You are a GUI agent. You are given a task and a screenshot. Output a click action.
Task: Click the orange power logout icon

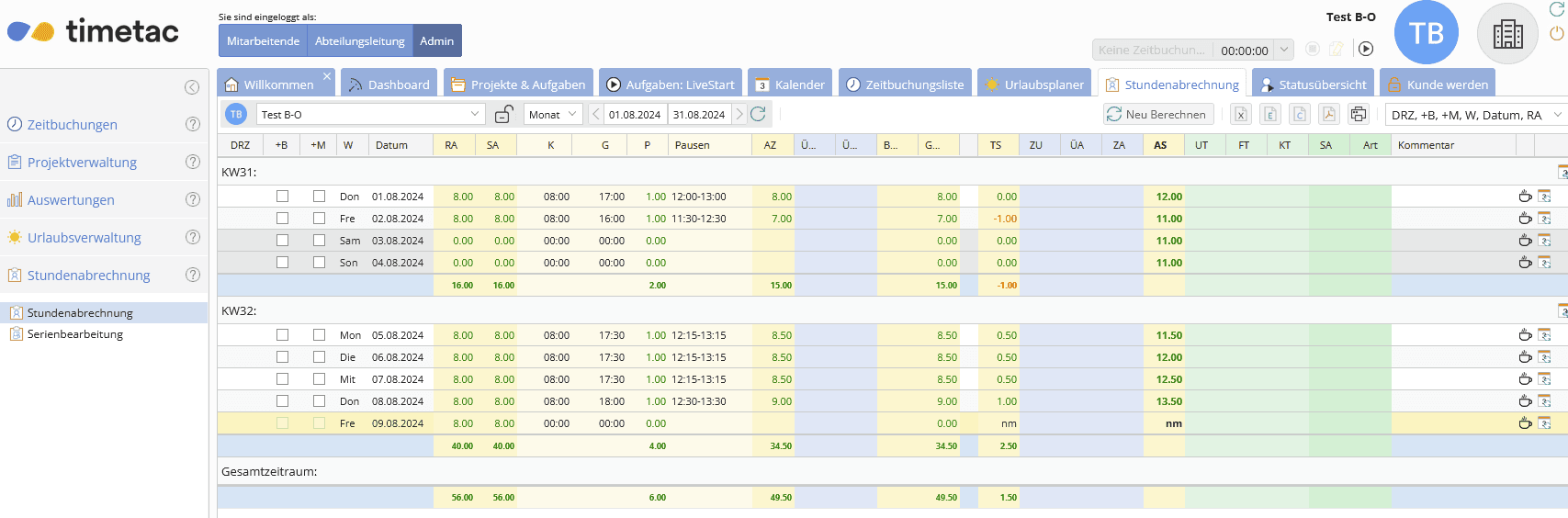(x=1556, y=33)
